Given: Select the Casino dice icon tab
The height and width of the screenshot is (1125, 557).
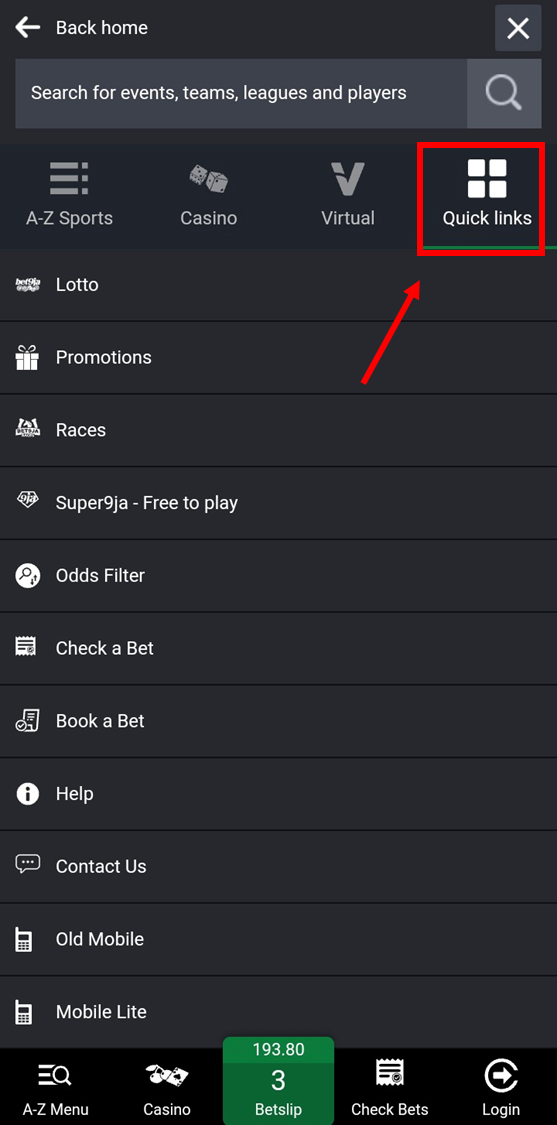Looking at the screenshot, I should (209, 178).
